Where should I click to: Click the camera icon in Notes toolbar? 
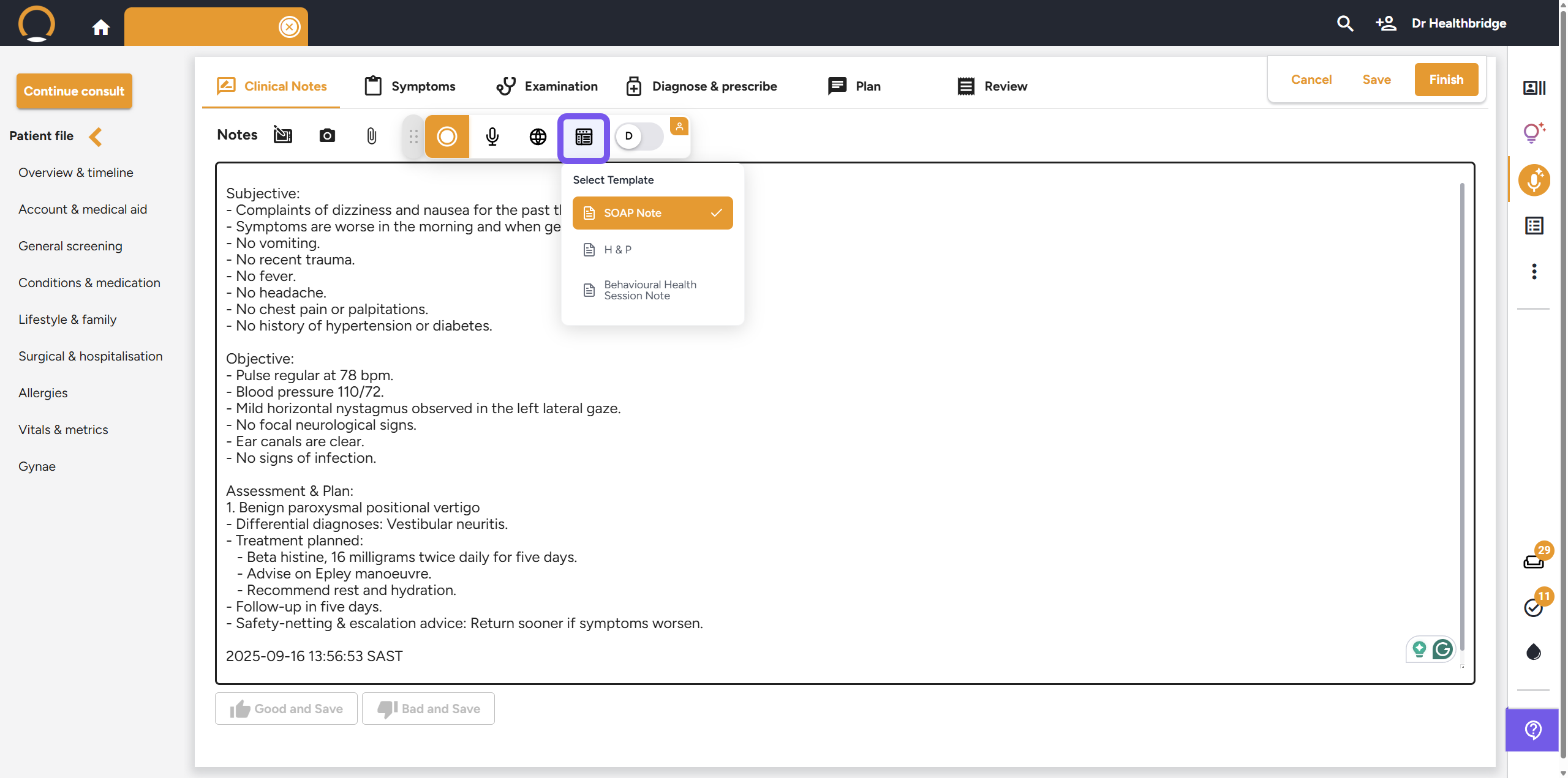point(327,135)
